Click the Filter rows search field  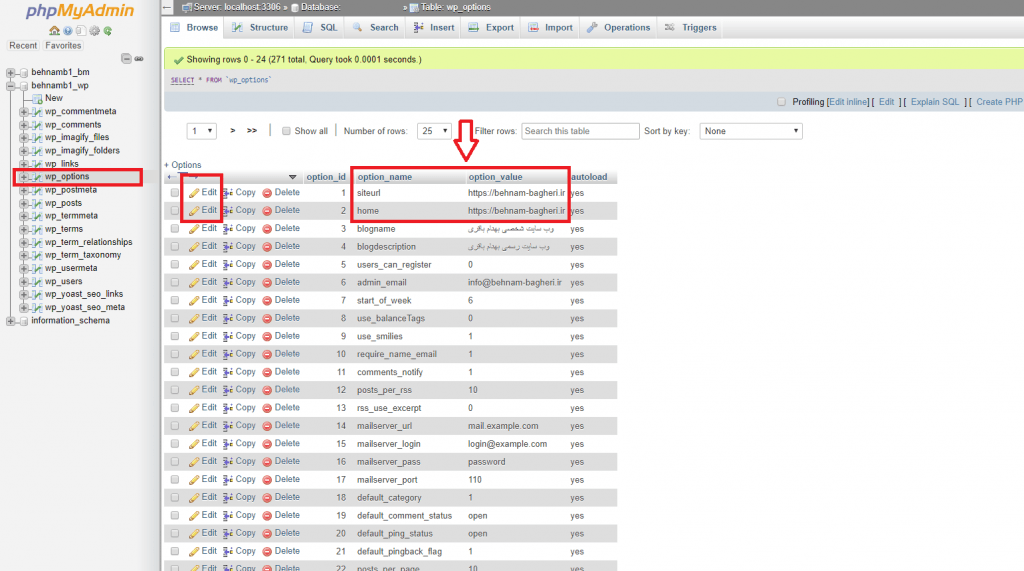(x=580, y=131)
